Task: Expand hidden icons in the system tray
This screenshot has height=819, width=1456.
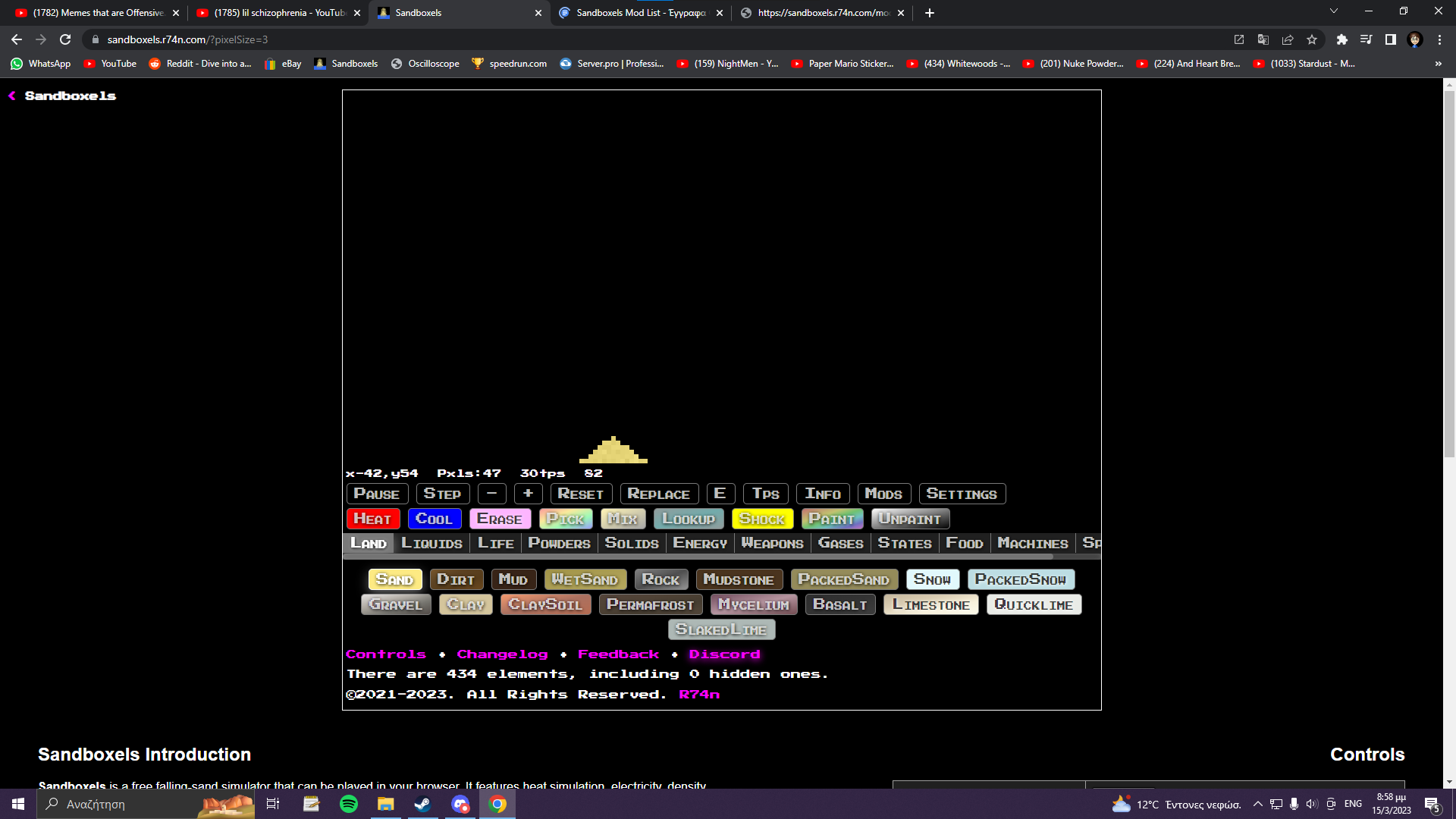Action: click(x=1257, y=803)
